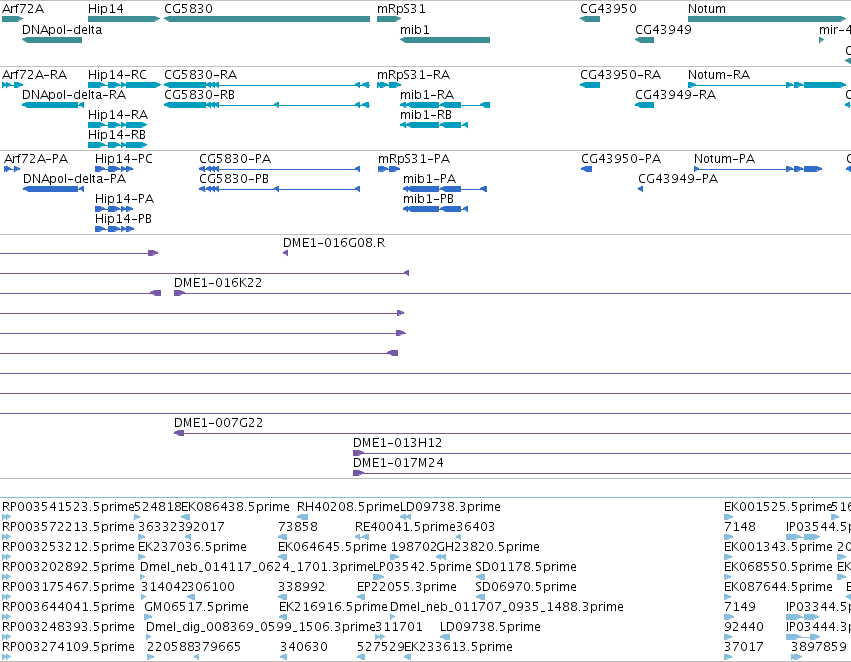Screen dimensions: 851x662
Task: Click the RH40208.5prime EST label
Action: click(348, 507)
